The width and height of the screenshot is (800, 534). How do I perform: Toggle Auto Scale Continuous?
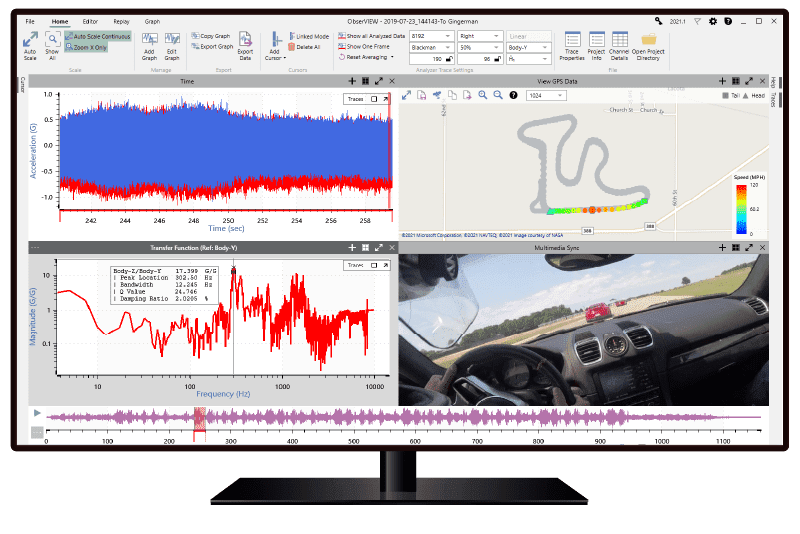pyautogui.click(x=98, y=37)
